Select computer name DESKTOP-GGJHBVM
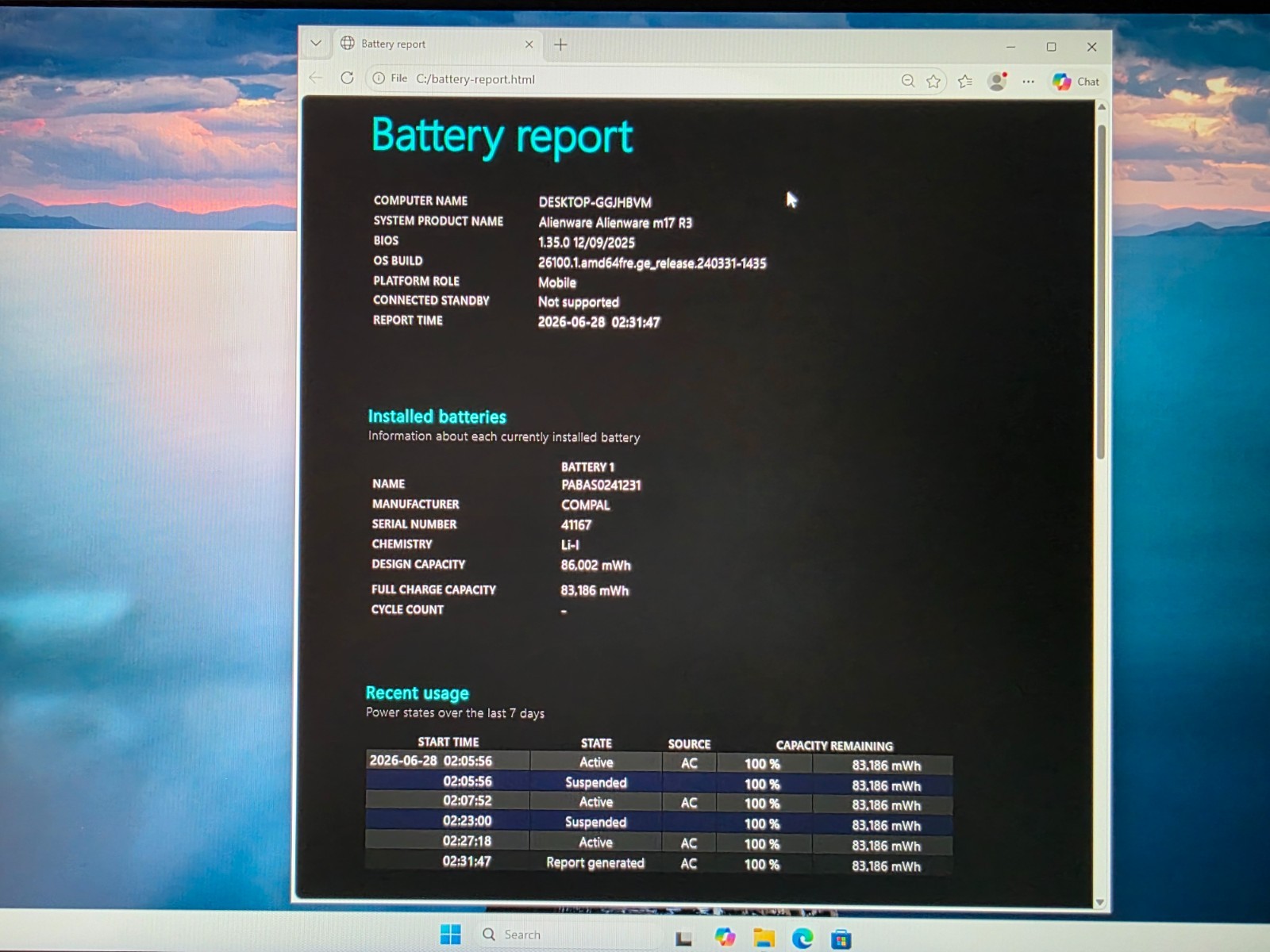Image resolution: width=1270 pixels, height=952 pixels. point(595,202)
